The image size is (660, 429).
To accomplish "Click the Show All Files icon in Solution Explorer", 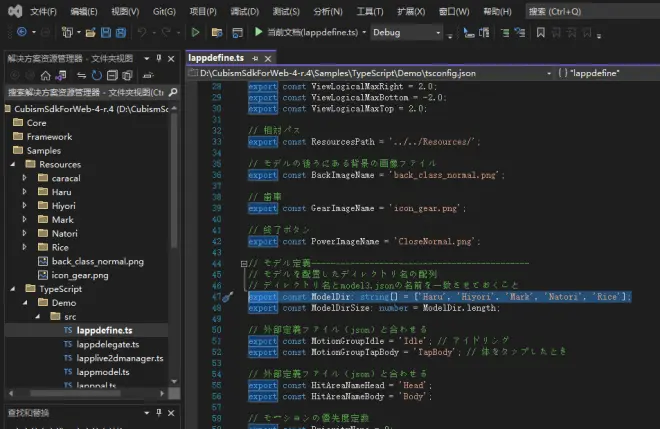I will click(x=127, y=75).
